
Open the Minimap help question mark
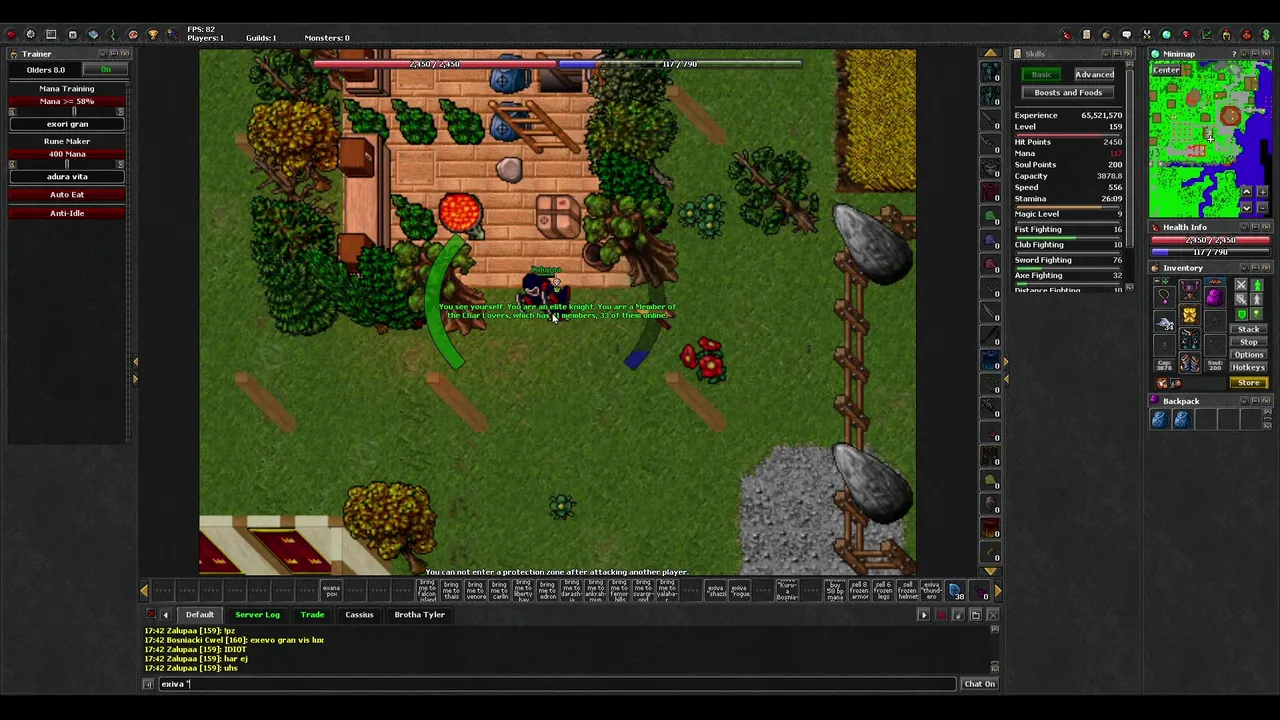pyautogui.click(x=1234, y=54)
